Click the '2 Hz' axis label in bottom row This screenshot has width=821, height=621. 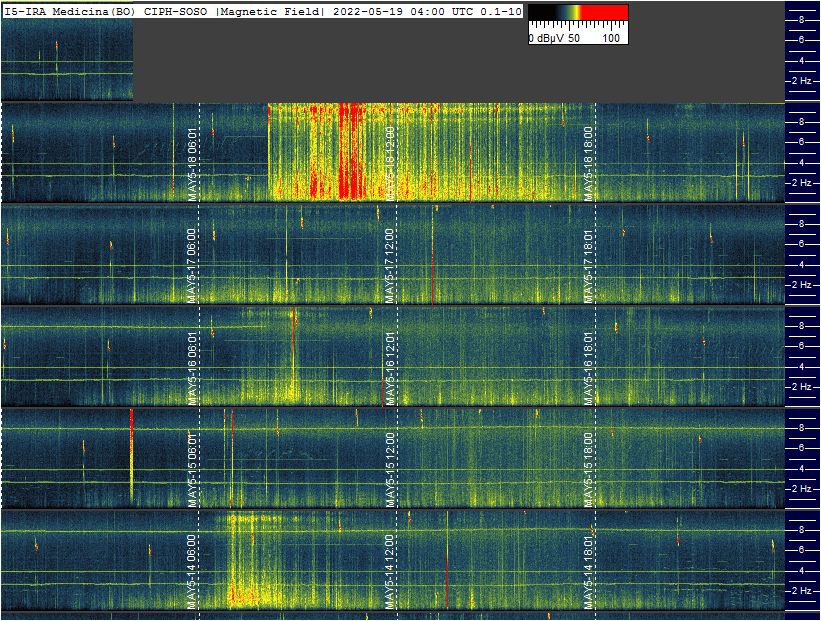pos(802,591)
